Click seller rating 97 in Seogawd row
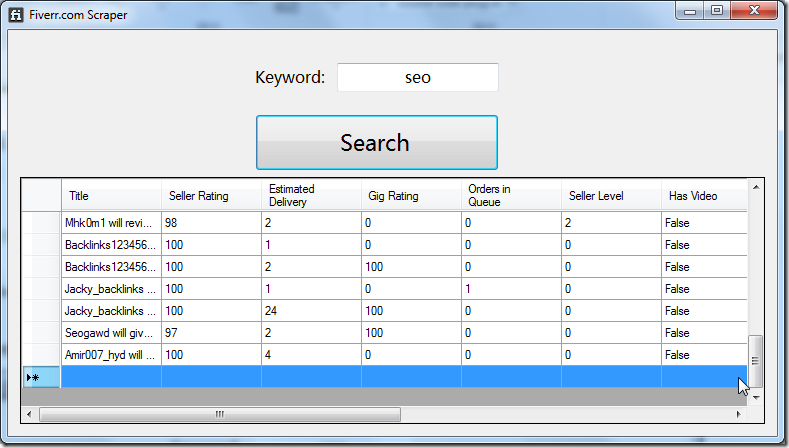789x448 pixels. [x=211, y=333]
